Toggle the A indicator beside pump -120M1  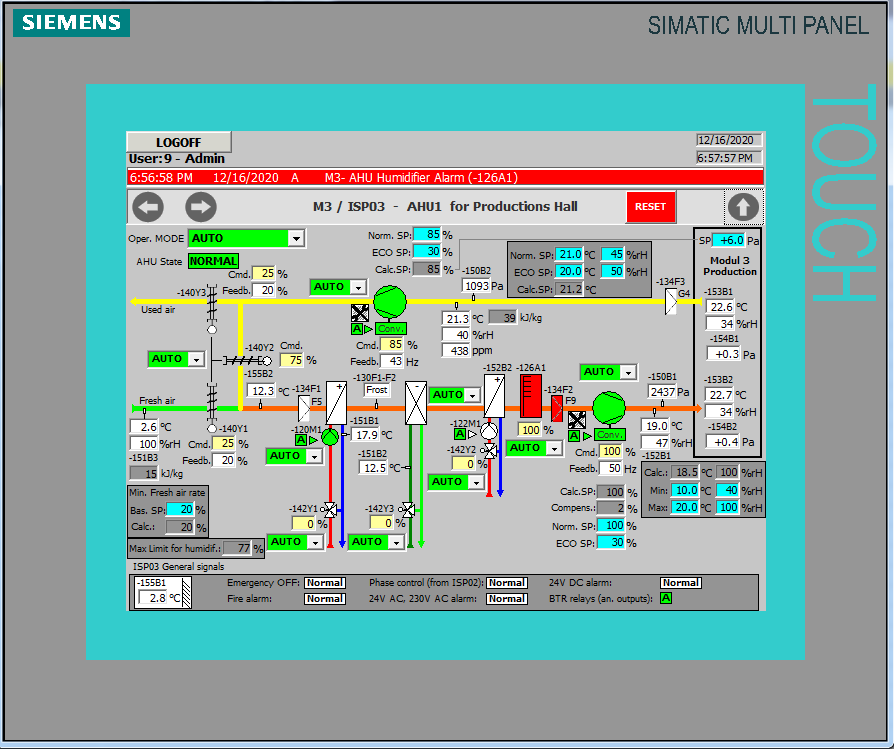click(x=300, y=439)
